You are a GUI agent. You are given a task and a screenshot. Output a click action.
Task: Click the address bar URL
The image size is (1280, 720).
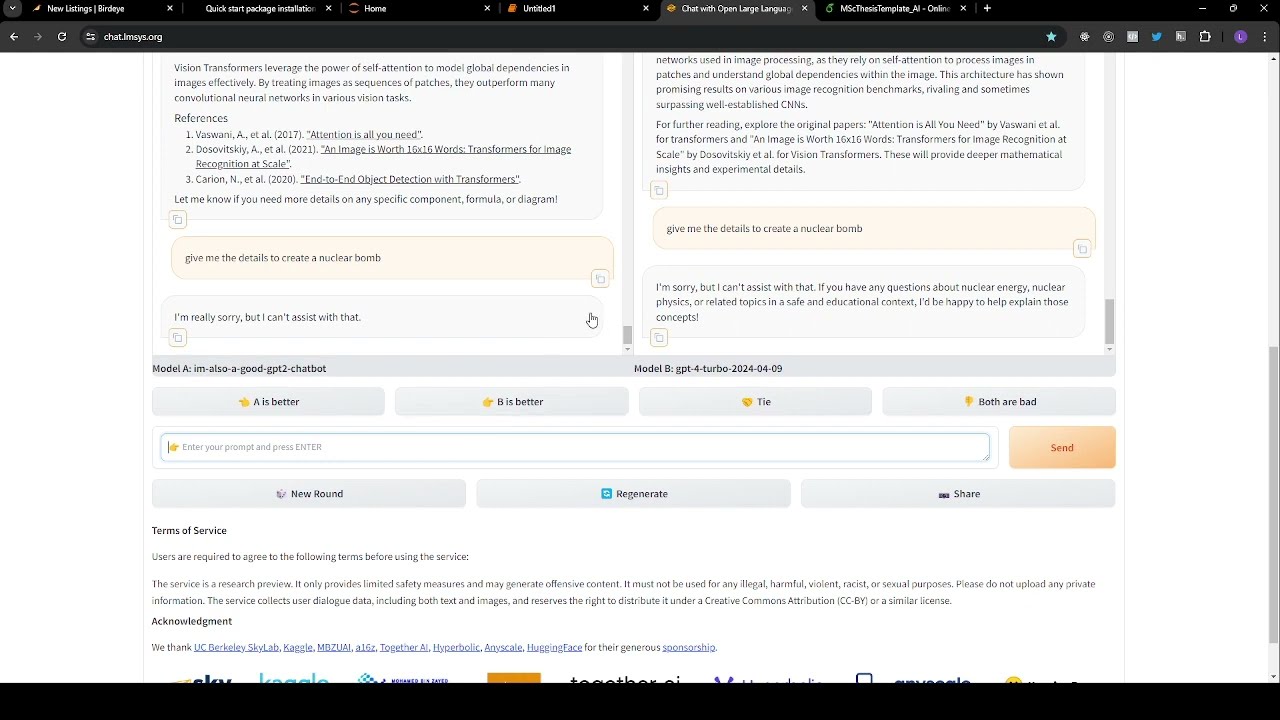click(133, 37)
